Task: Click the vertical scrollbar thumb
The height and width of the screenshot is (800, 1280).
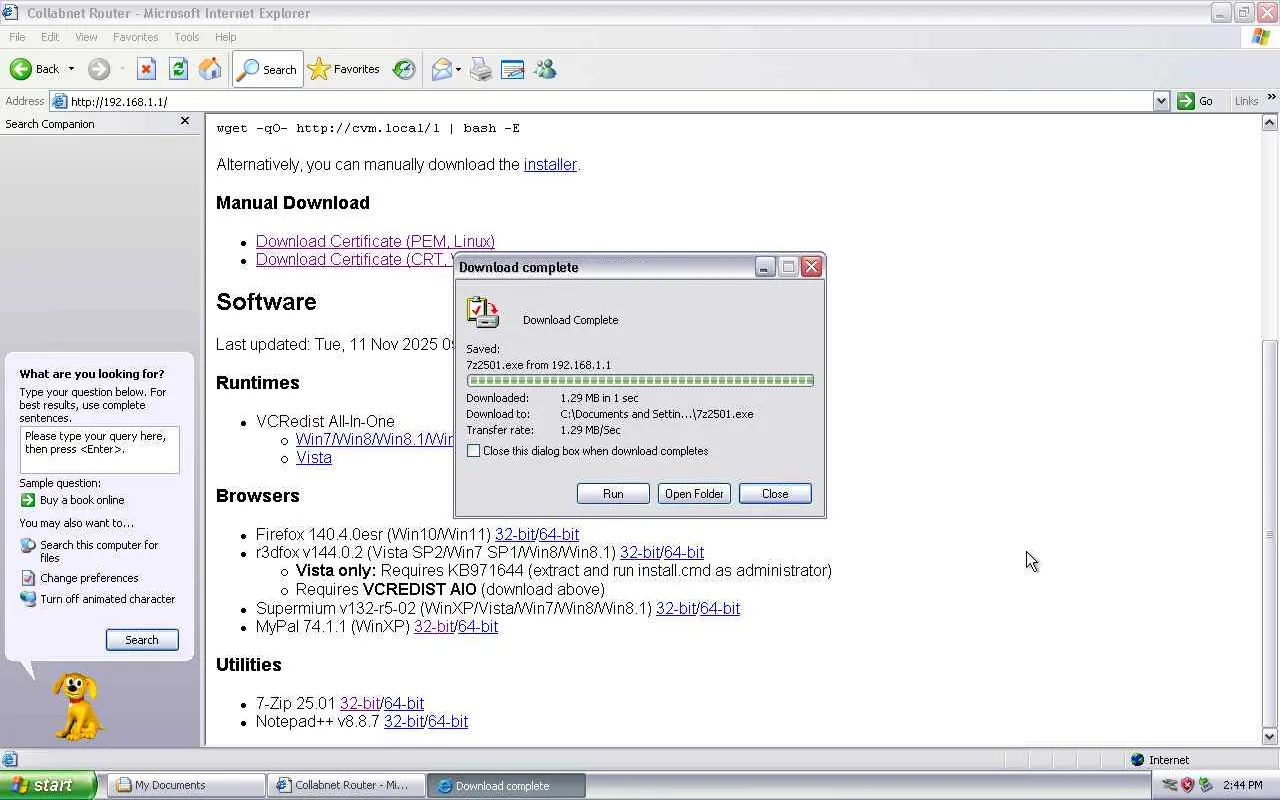Action: 1270,533
